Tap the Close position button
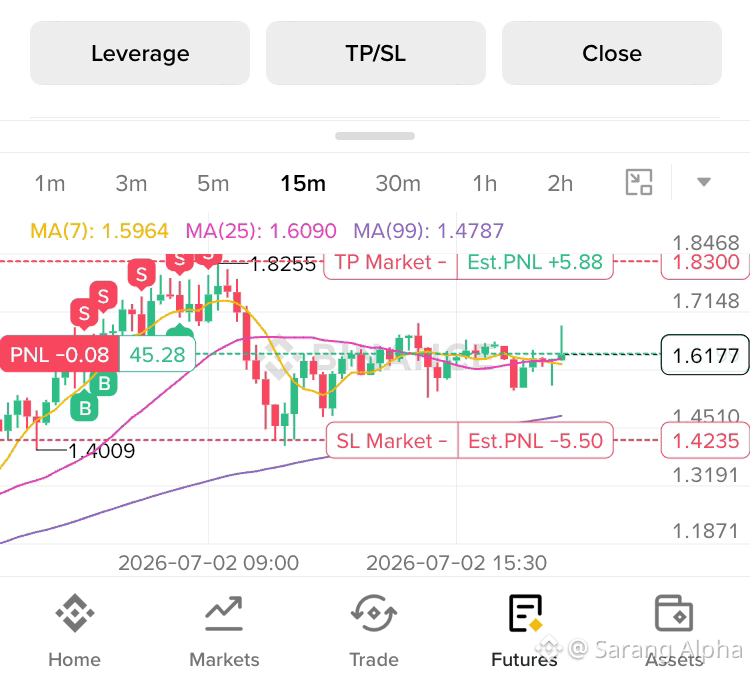 [x=612, y=53]
